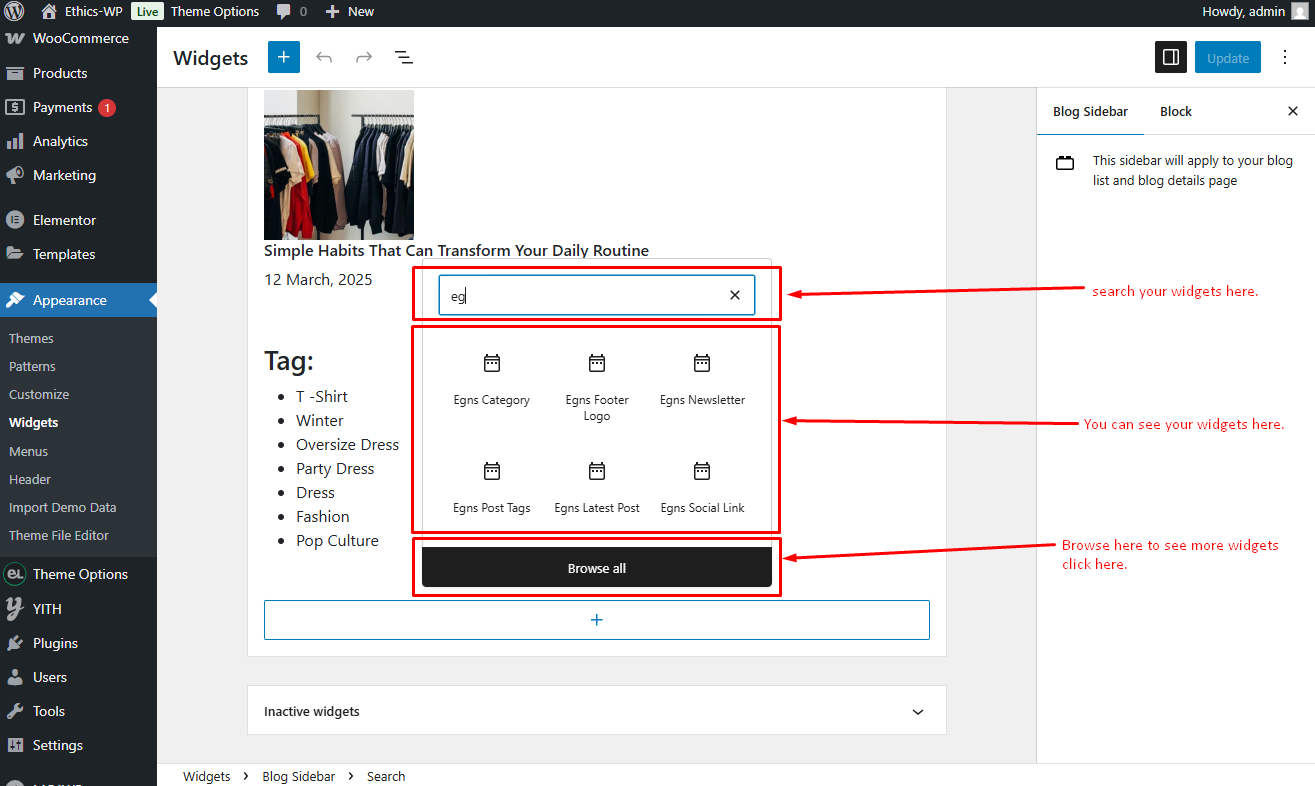Switch to Block tab
The image size is (1315, 786).
[1176, 111]
